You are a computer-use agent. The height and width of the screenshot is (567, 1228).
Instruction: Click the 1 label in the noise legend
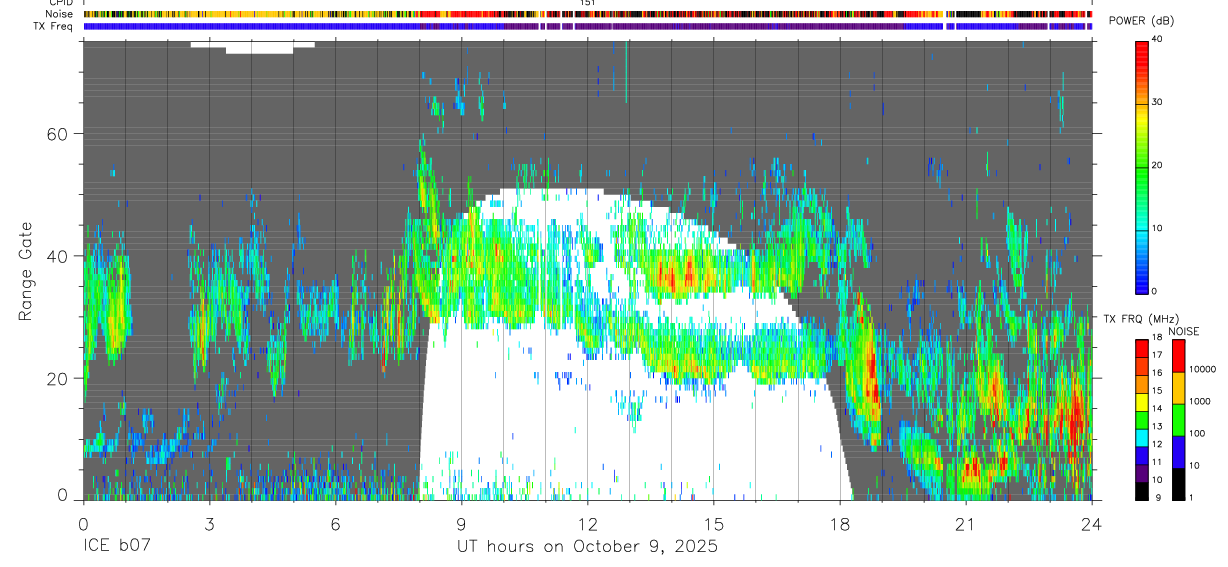click(x=1189, y=497)
